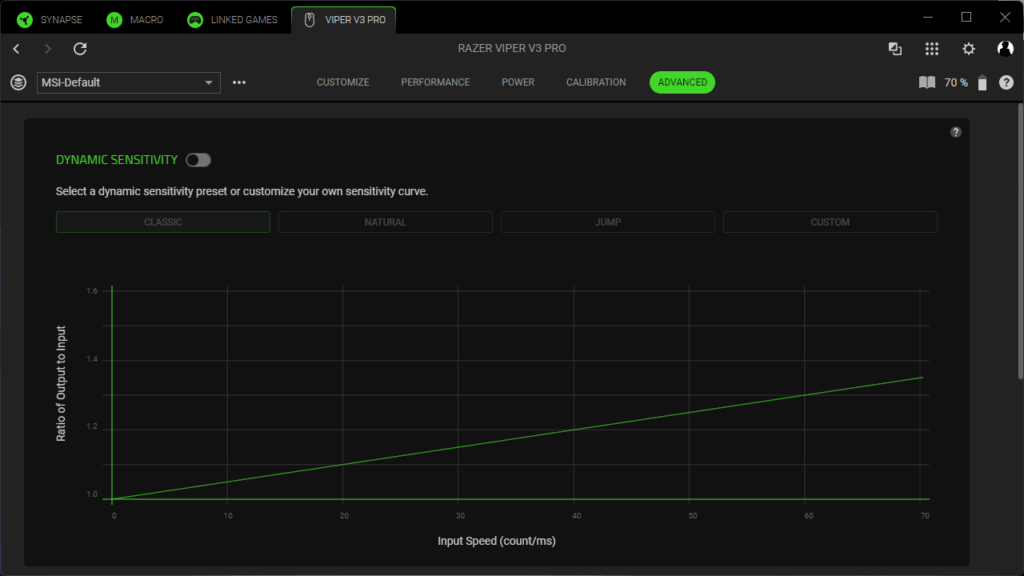This screenshot has width=1024, height=576.
Task: Switch to the Calibration tab
Action: click(x=596, y=82)
